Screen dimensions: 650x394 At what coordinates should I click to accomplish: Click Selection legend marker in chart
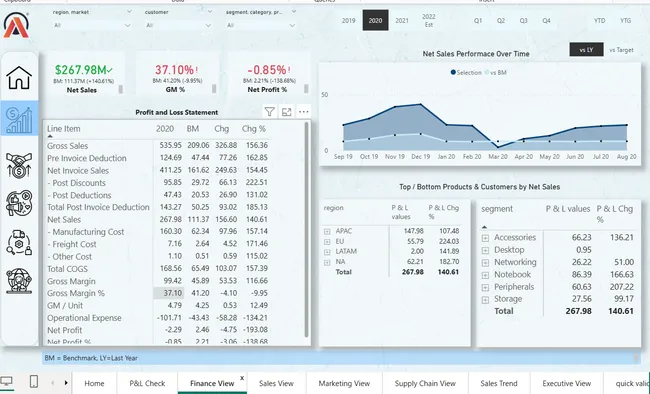coord(453,72)
